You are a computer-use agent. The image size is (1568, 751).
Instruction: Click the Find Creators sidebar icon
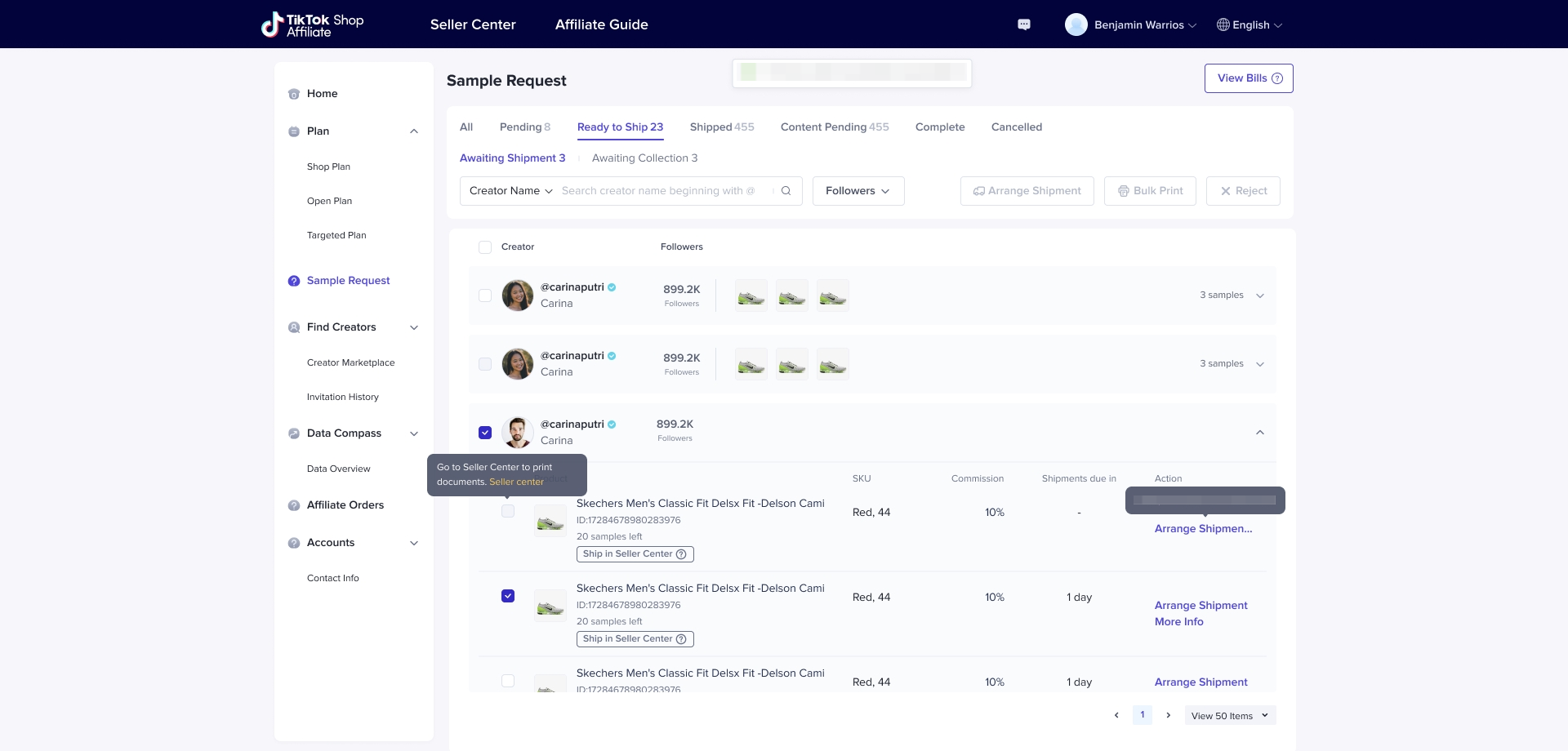294,327
